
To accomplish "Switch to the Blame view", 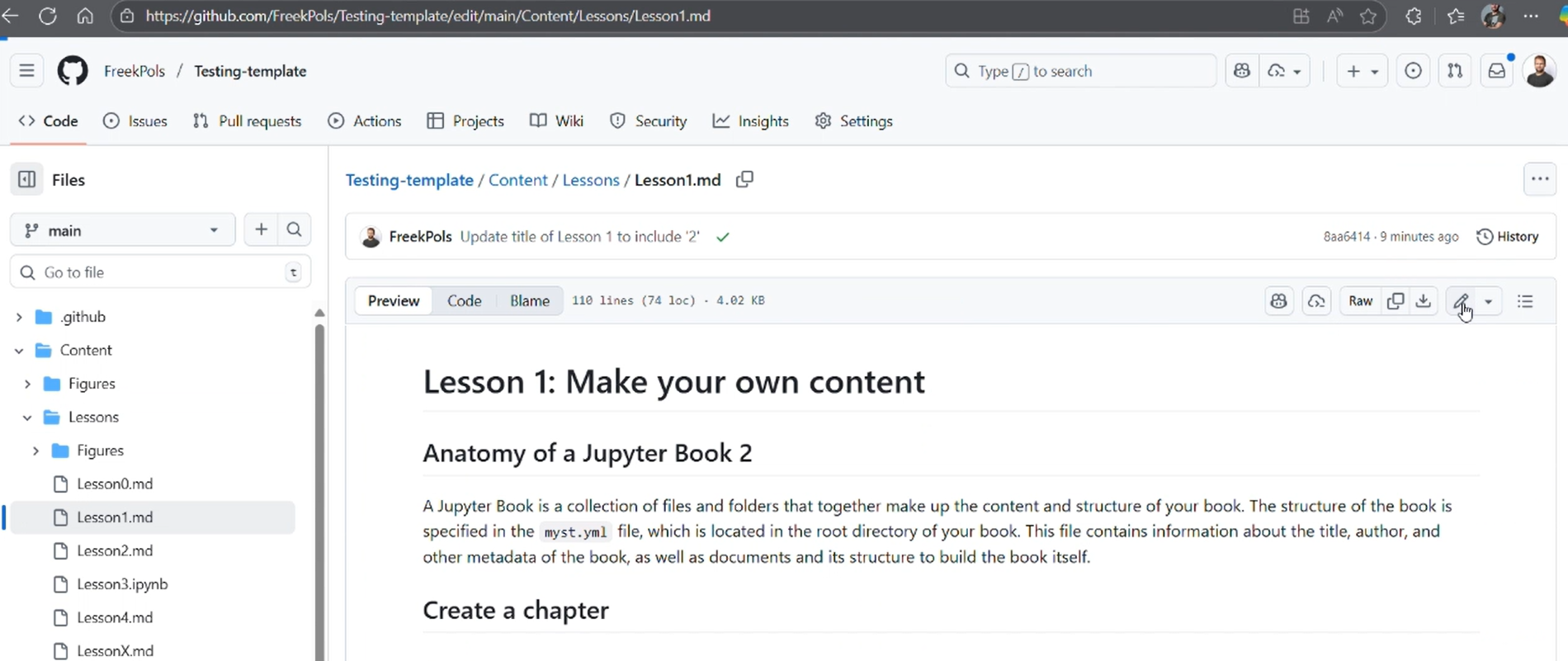I will [530, 301].
